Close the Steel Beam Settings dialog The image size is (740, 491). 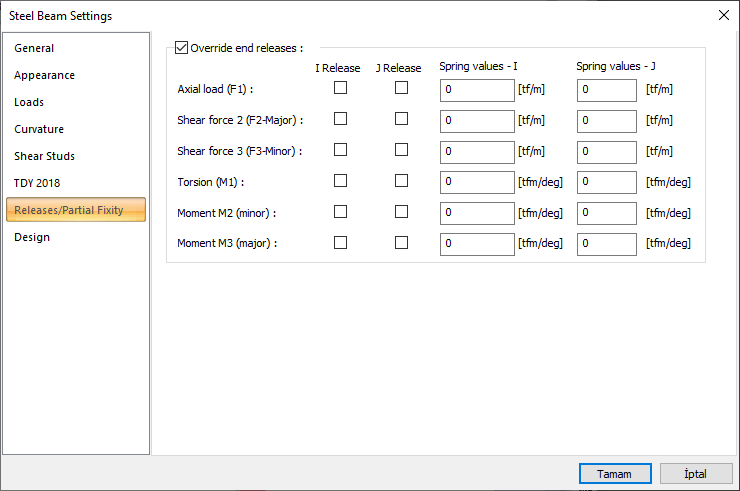pyautogui.click(x=723, y=15)
